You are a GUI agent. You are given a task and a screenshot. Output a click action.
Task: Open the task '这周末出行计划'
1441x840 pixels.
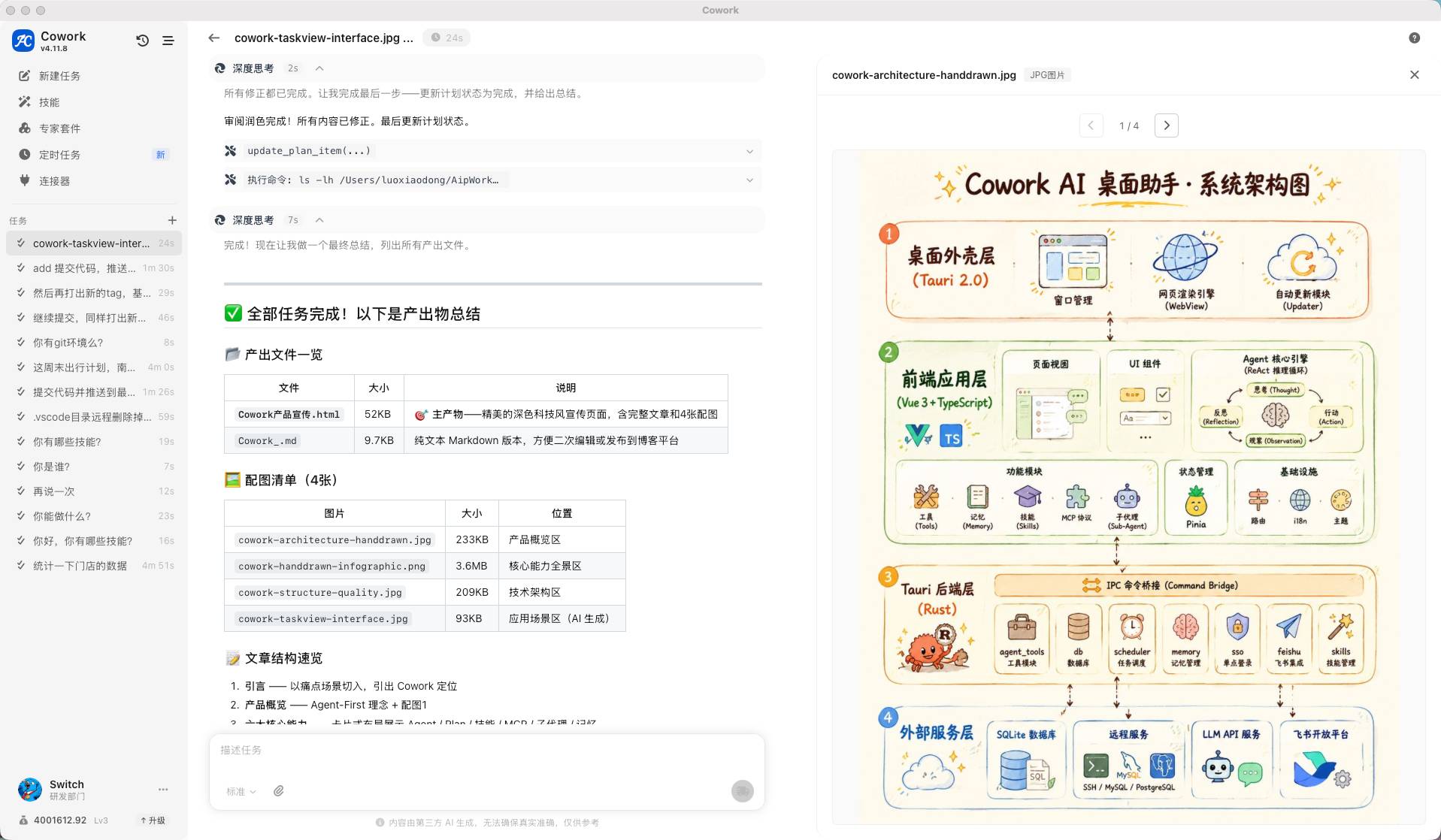(94, 367)
